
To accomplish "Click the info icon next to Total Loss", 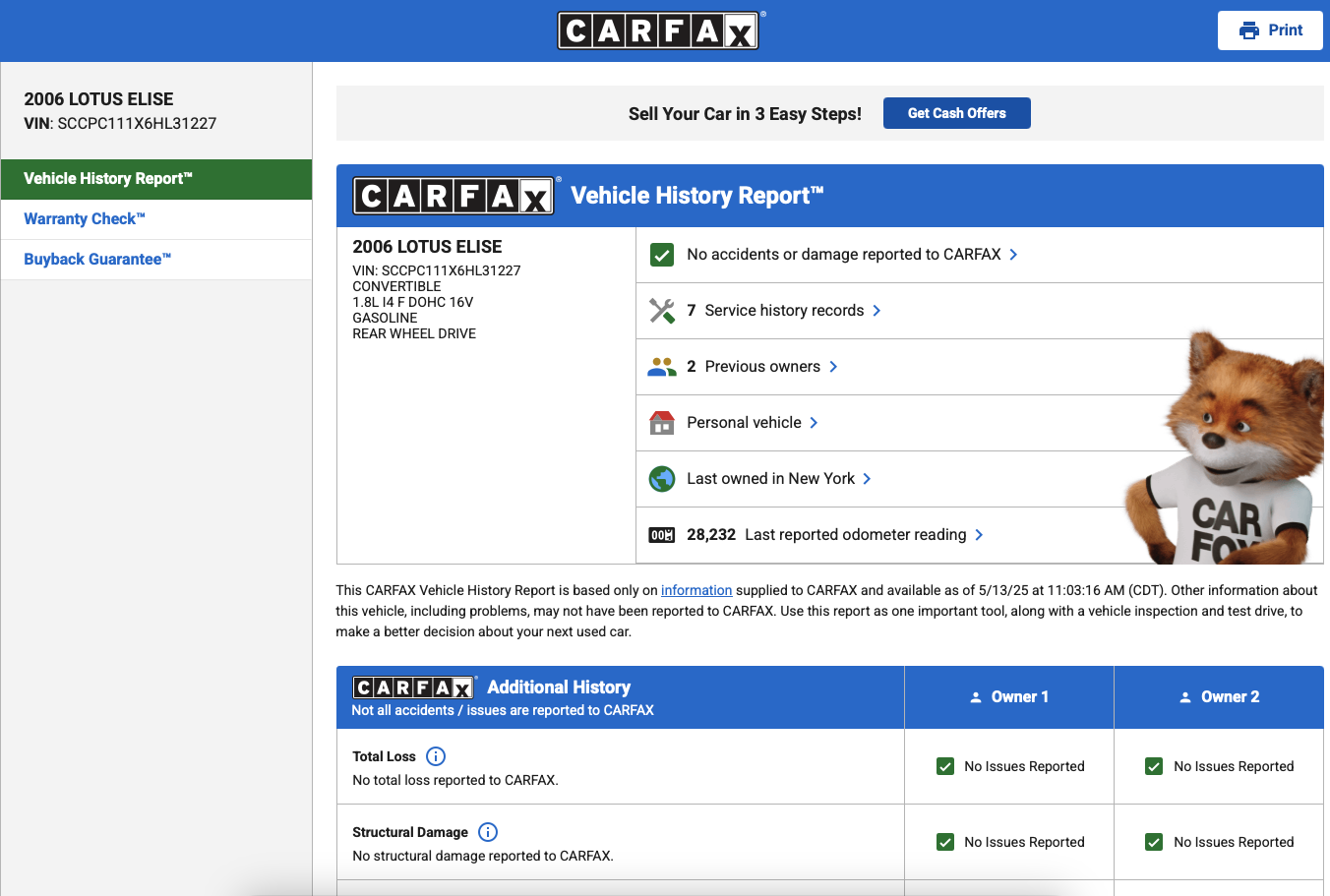I will click(436, 756).
